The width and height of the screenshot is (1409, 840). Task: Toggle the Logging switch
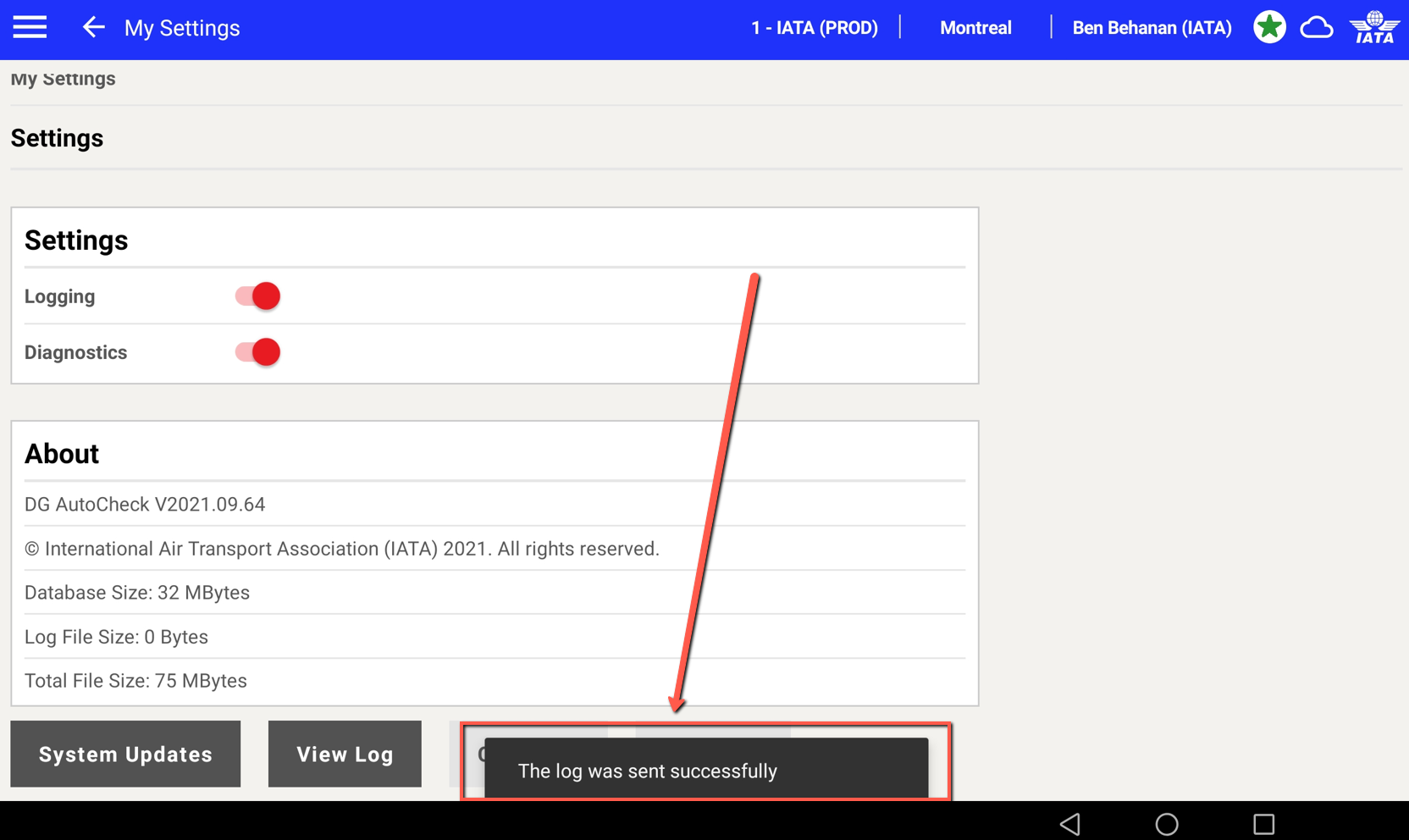[x=257, y=296]
